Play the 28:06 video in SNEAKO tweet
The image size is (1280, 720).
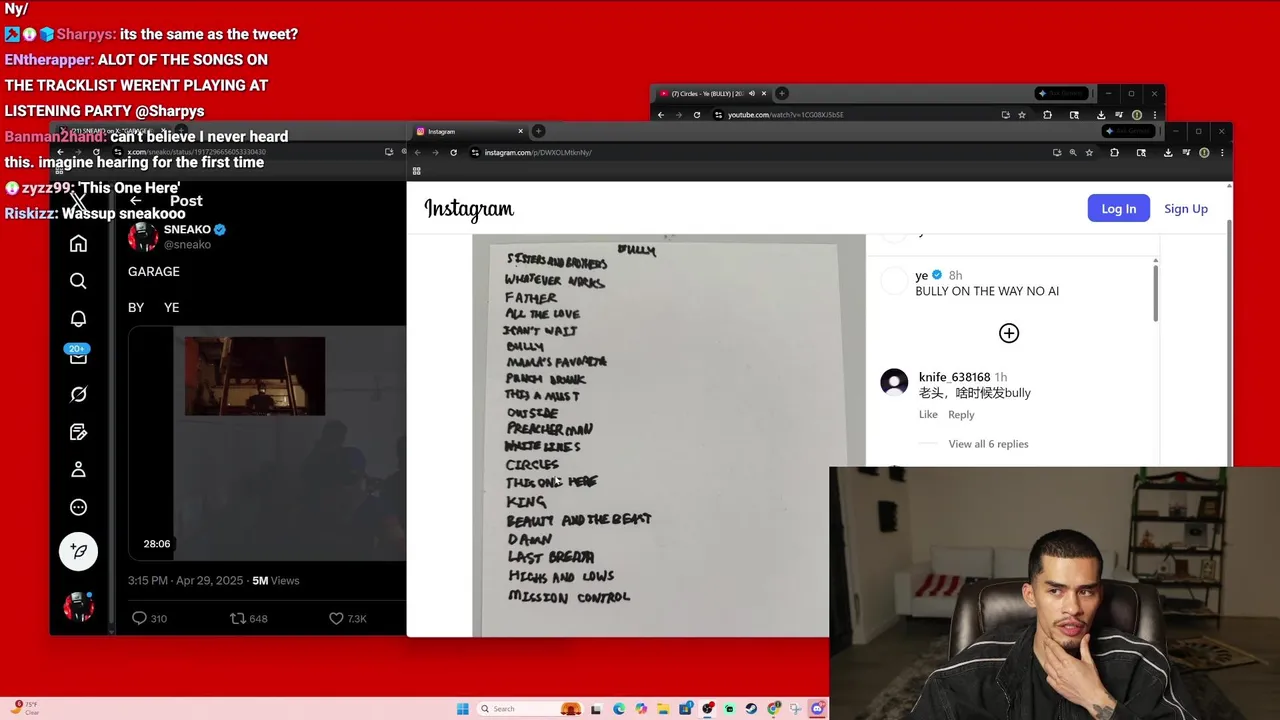(268, 443)
